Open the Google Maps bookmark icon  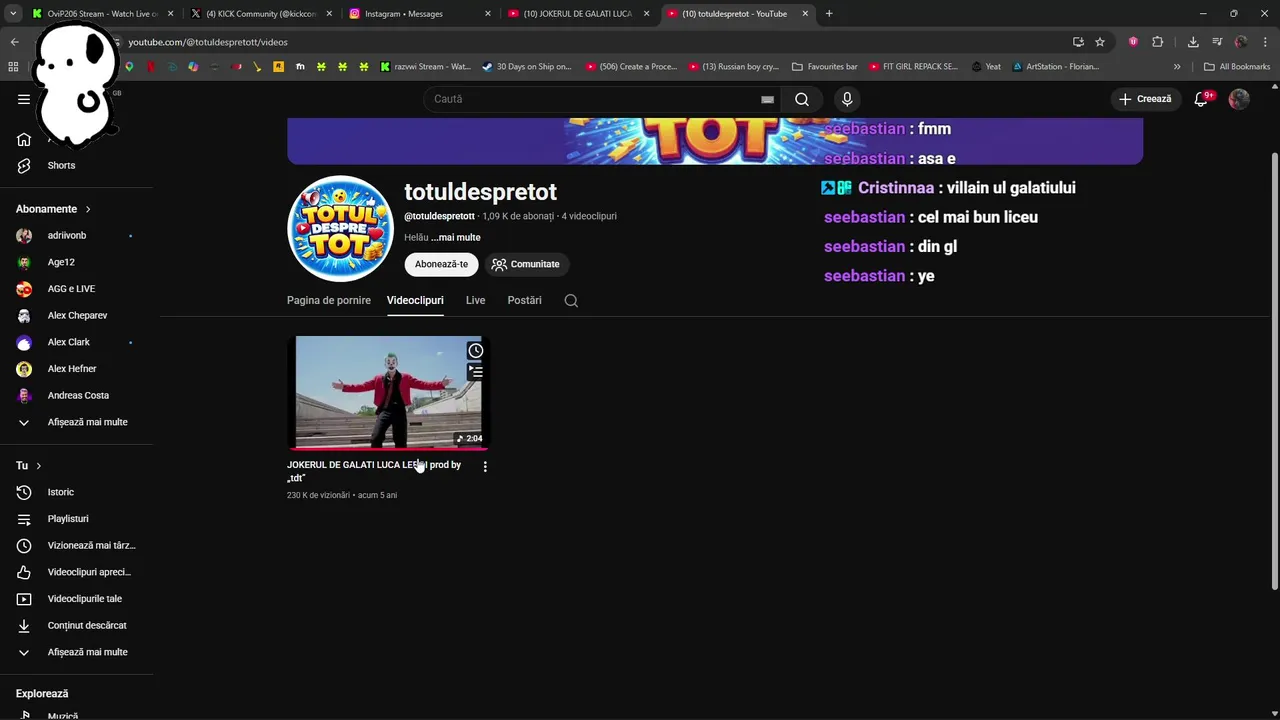point(129,67)
